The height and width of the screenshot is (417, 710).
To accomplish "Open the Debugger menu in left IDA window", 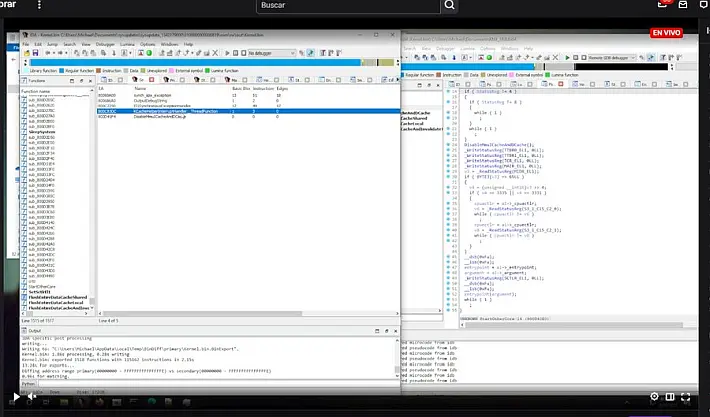I will coord(105,44).
